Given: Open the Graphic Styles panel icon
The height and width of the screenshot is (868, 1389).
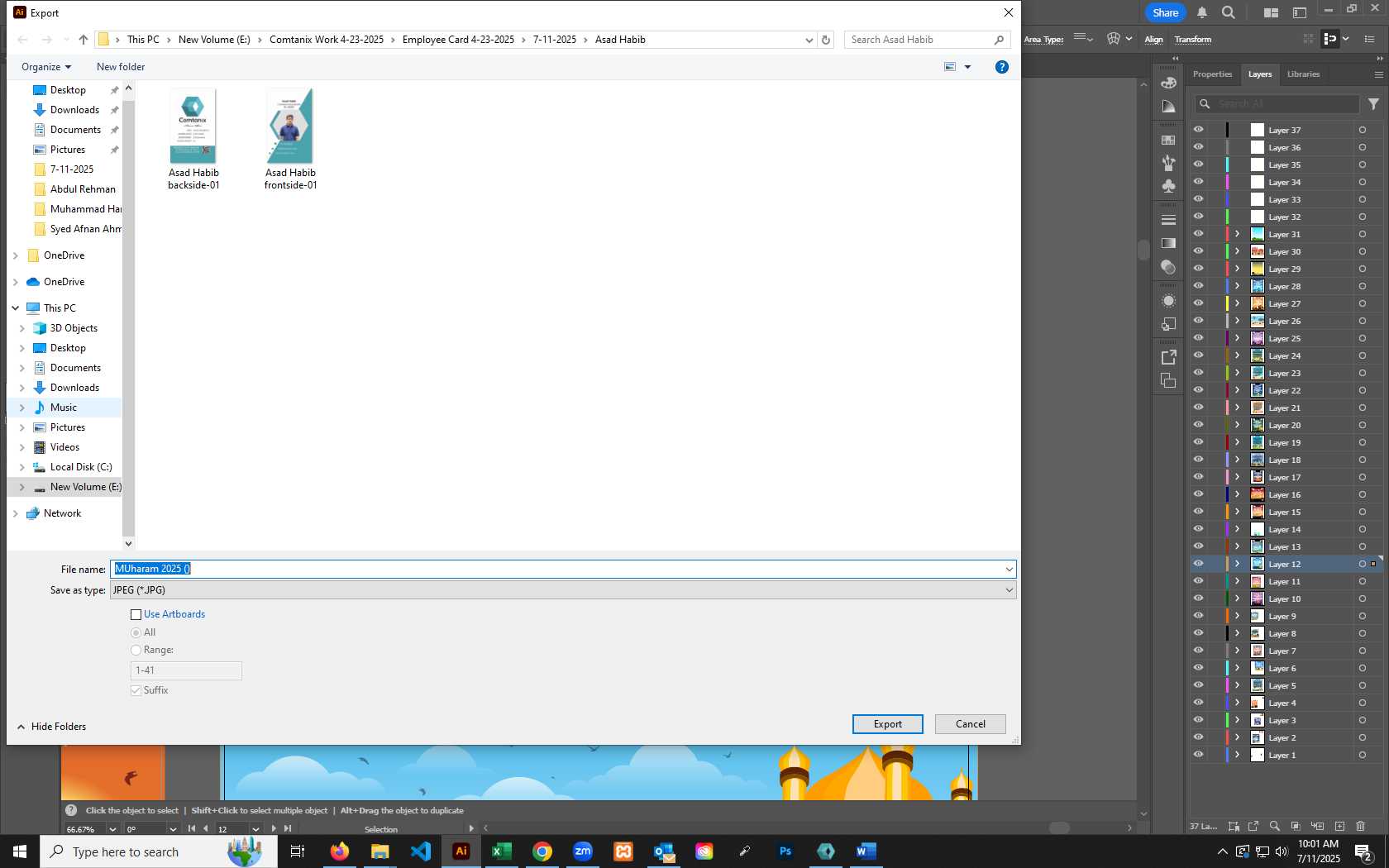Looking at the screenshot, I should [1168, 324].
